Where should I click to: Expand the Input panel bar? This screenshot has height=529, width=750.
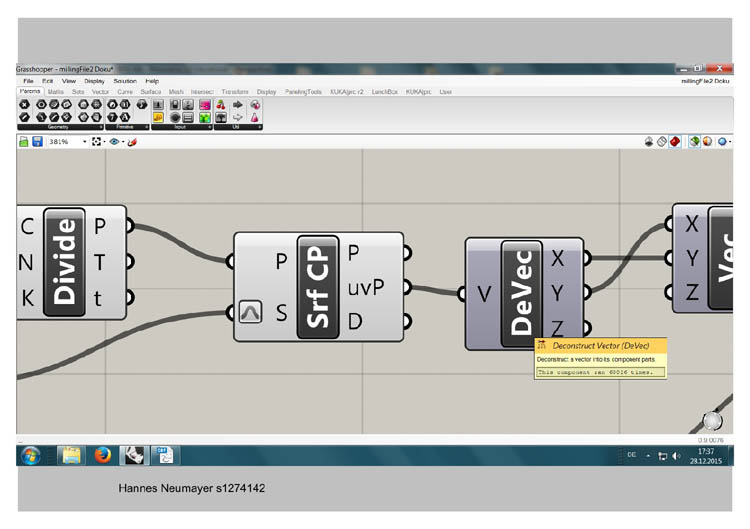(182, 127)
